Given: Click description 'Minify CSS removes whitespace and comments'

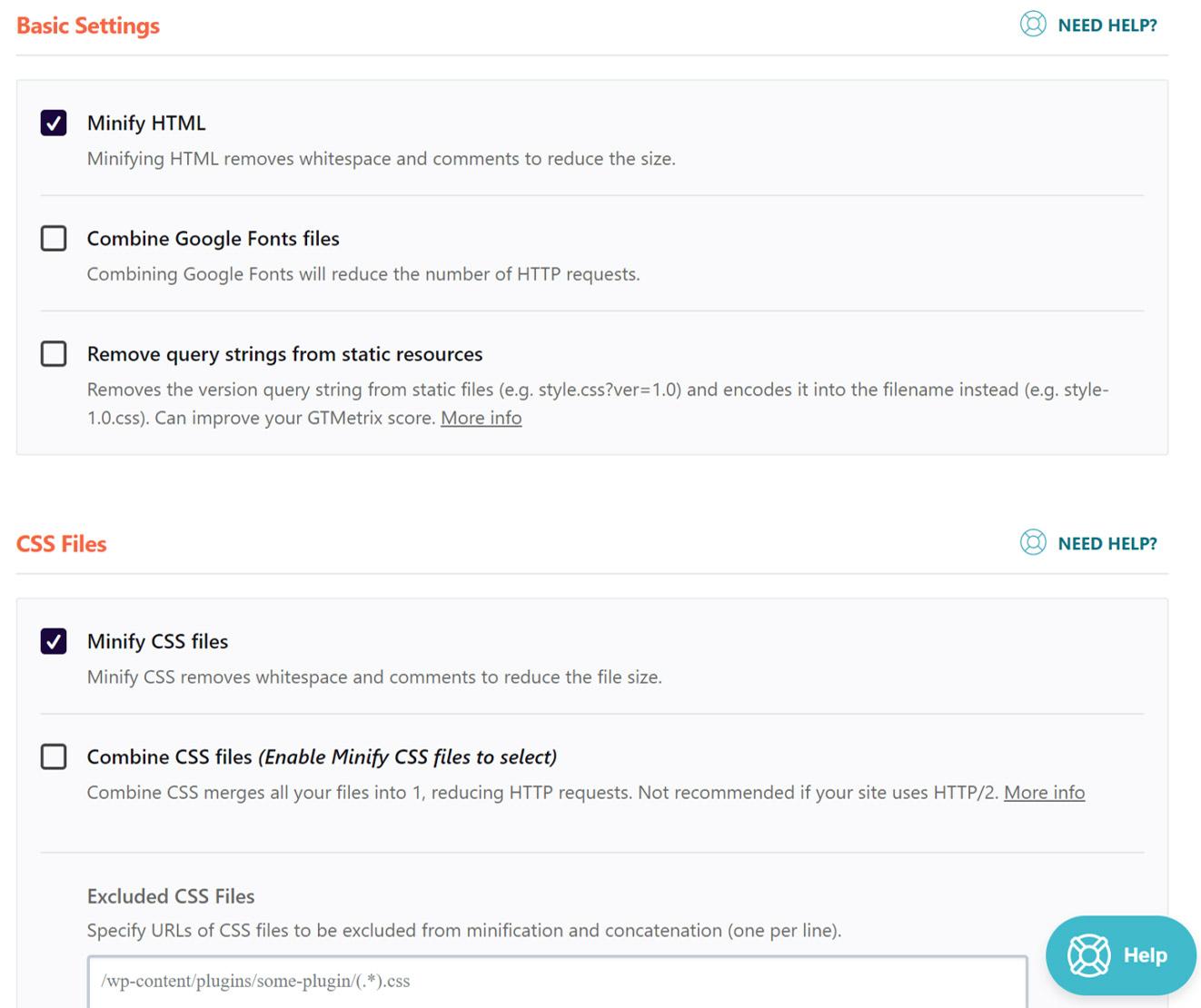Looking at the screenshot, I should (x=374, y=677).
